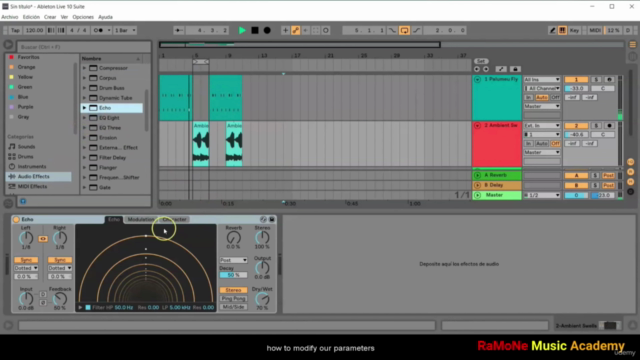Save Echo preset disk icon
The image size is (640, 360).
pyautogui.click(x=272, y=220)
